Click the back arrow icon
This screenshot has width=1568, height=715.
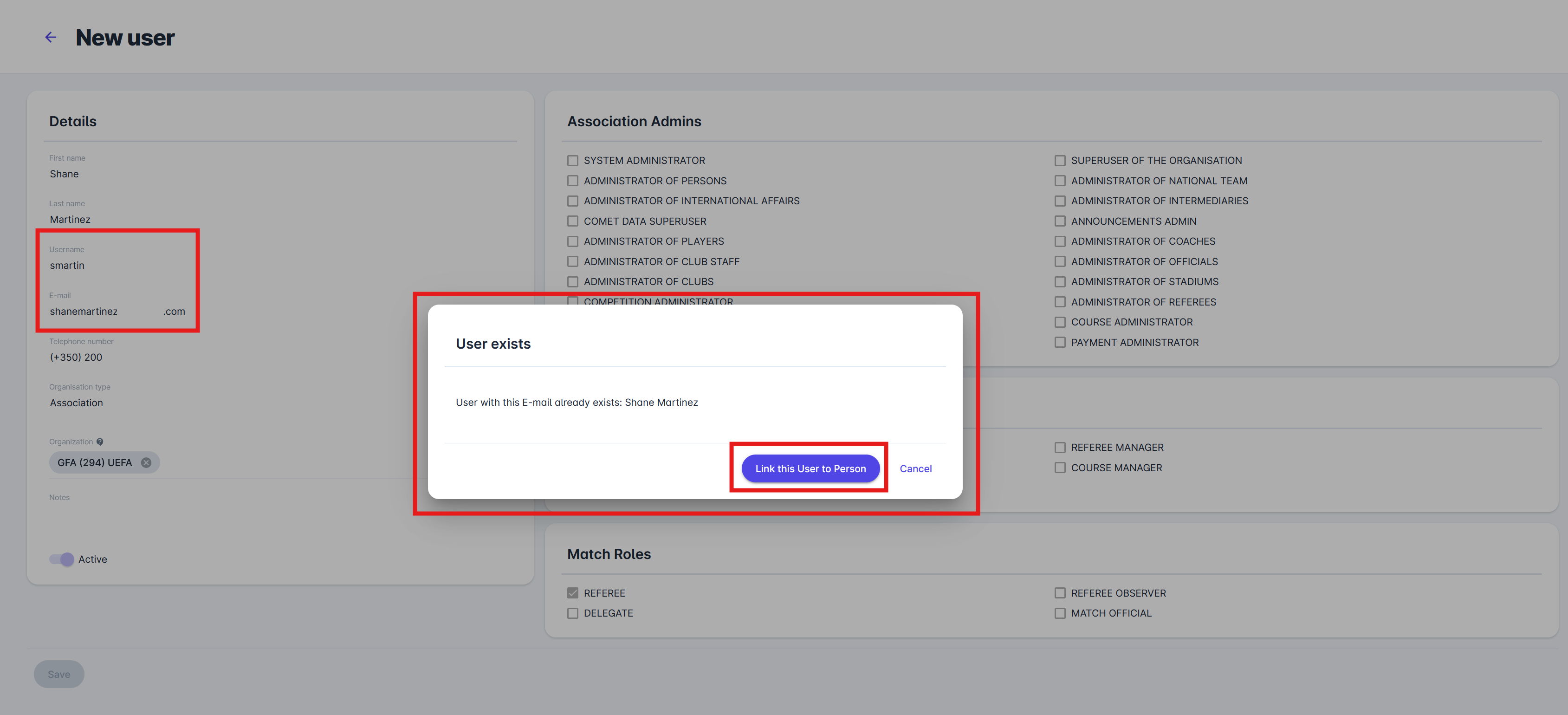(x=51, y=38)
